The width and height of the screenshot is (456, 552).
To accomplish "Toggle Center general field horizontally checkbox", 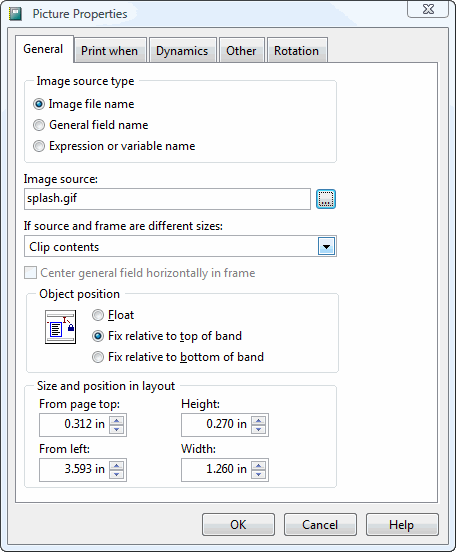I will point(30,272).
